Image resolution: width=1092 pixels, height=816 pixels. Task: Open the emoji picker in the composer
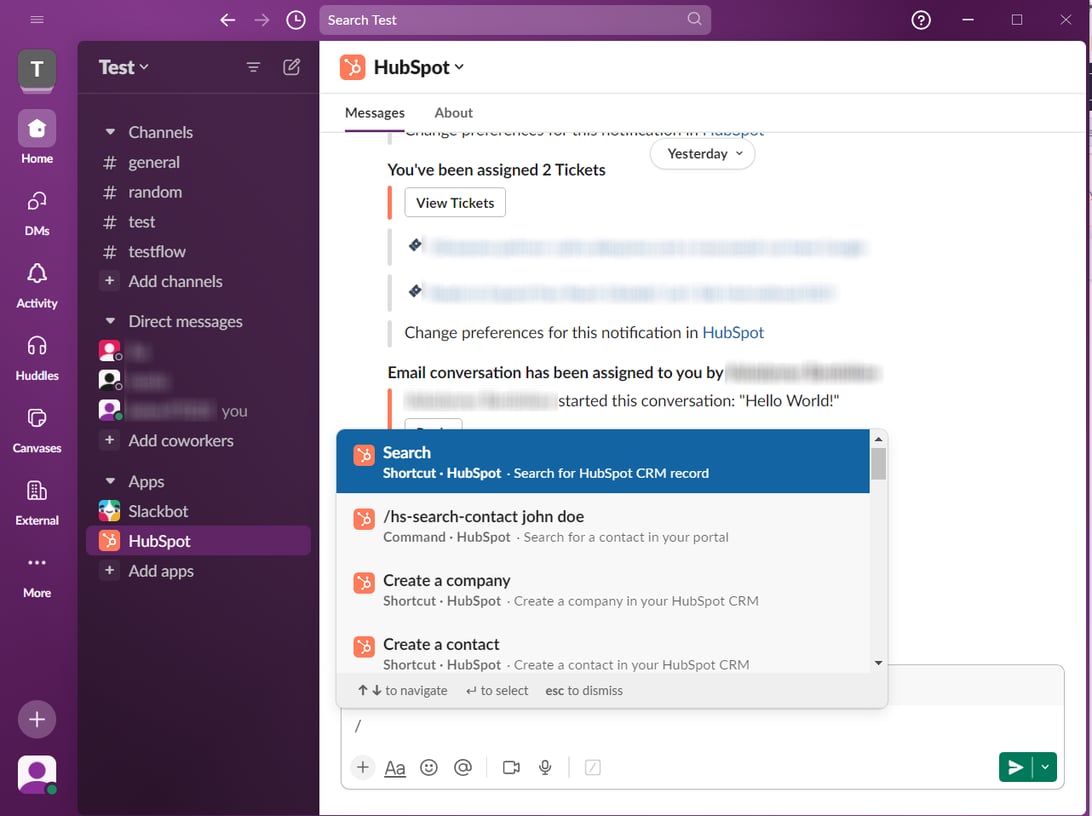coord(429,767)
